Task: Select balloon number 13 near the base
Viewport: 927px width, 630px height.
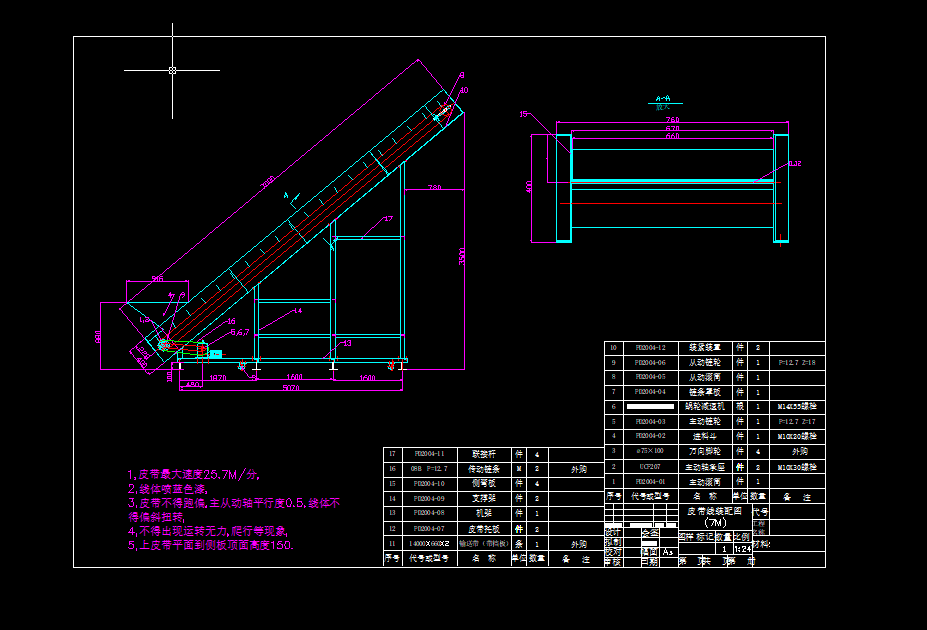Action: coord(347,343)
